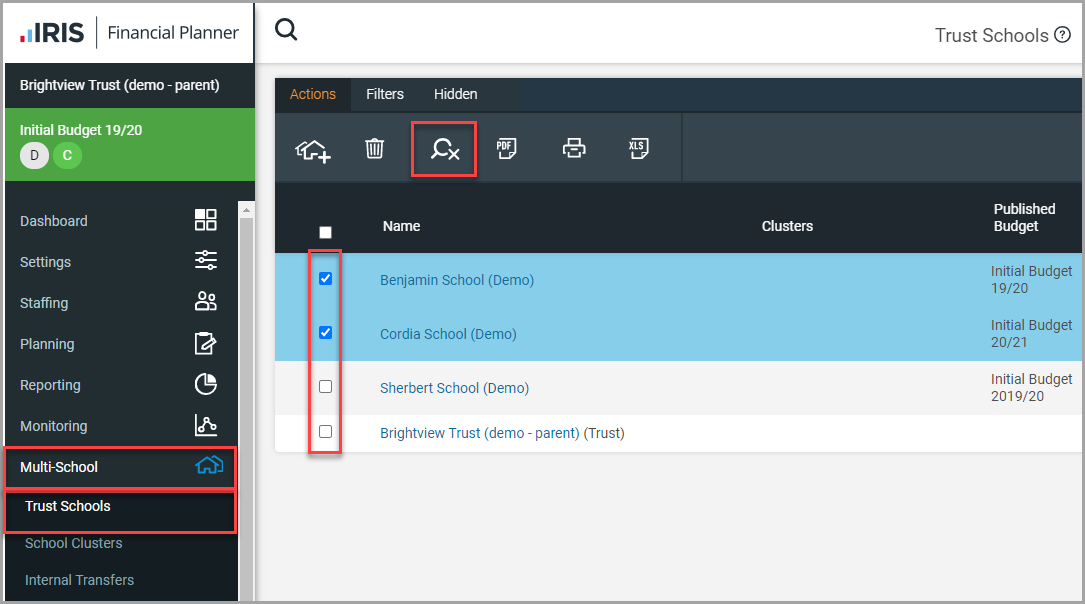The height and width of the screenshot is (604, 1085).
Task: Tick the Sherbert School (Demo) checkbox
Action: 325,387
